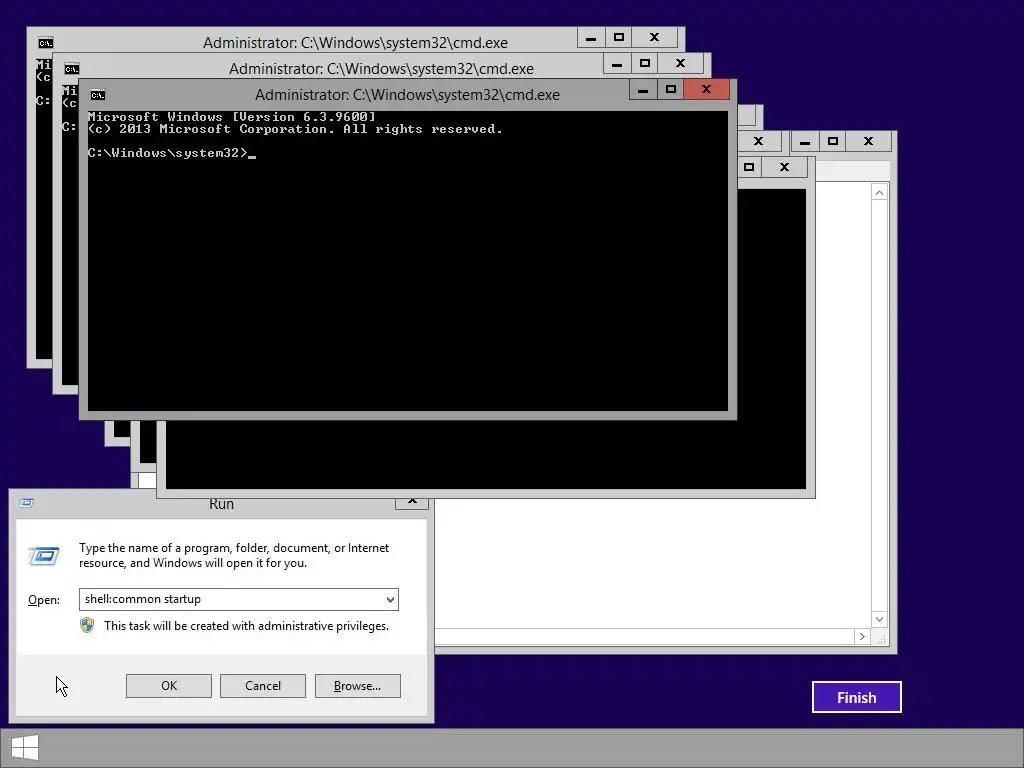Image resolution: width=1024 pixels, height=768 pixels.
Task: Minimize the middle cmd.exe window
Action: click(x=616, y=63)
